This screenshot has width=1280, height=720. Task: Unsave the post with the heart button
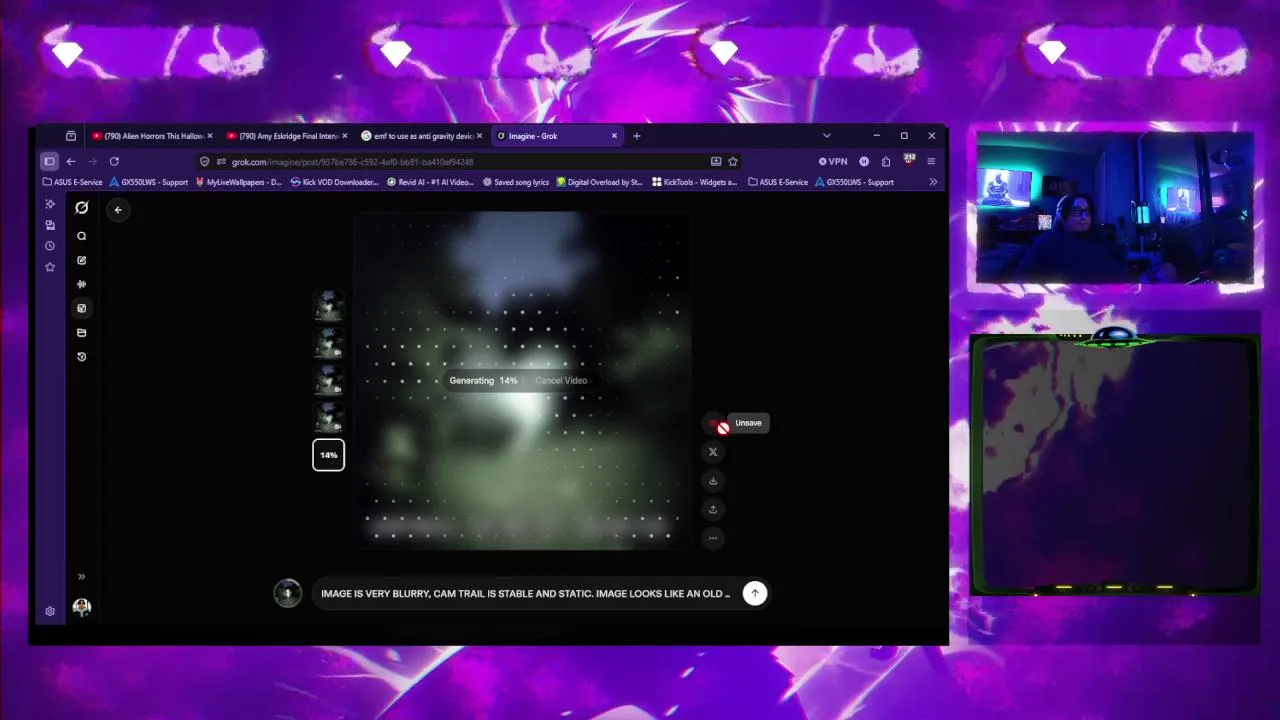point(714,423)
